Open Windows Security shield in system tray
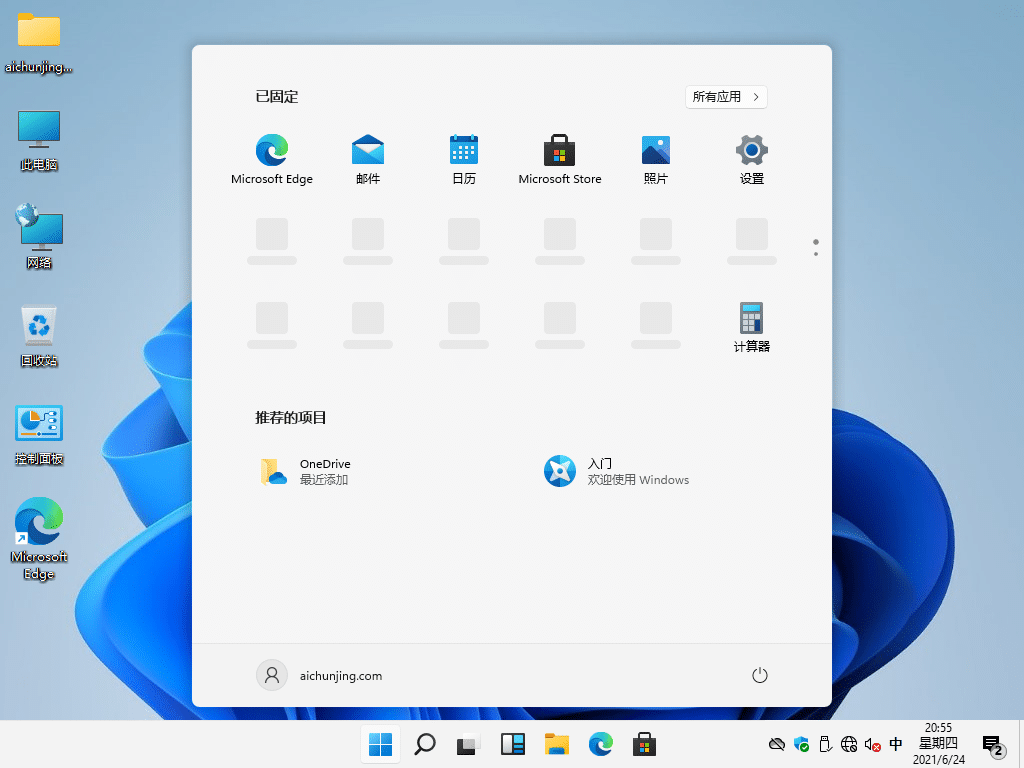Viewport: 1024px width, 768px height. [801, 744]
